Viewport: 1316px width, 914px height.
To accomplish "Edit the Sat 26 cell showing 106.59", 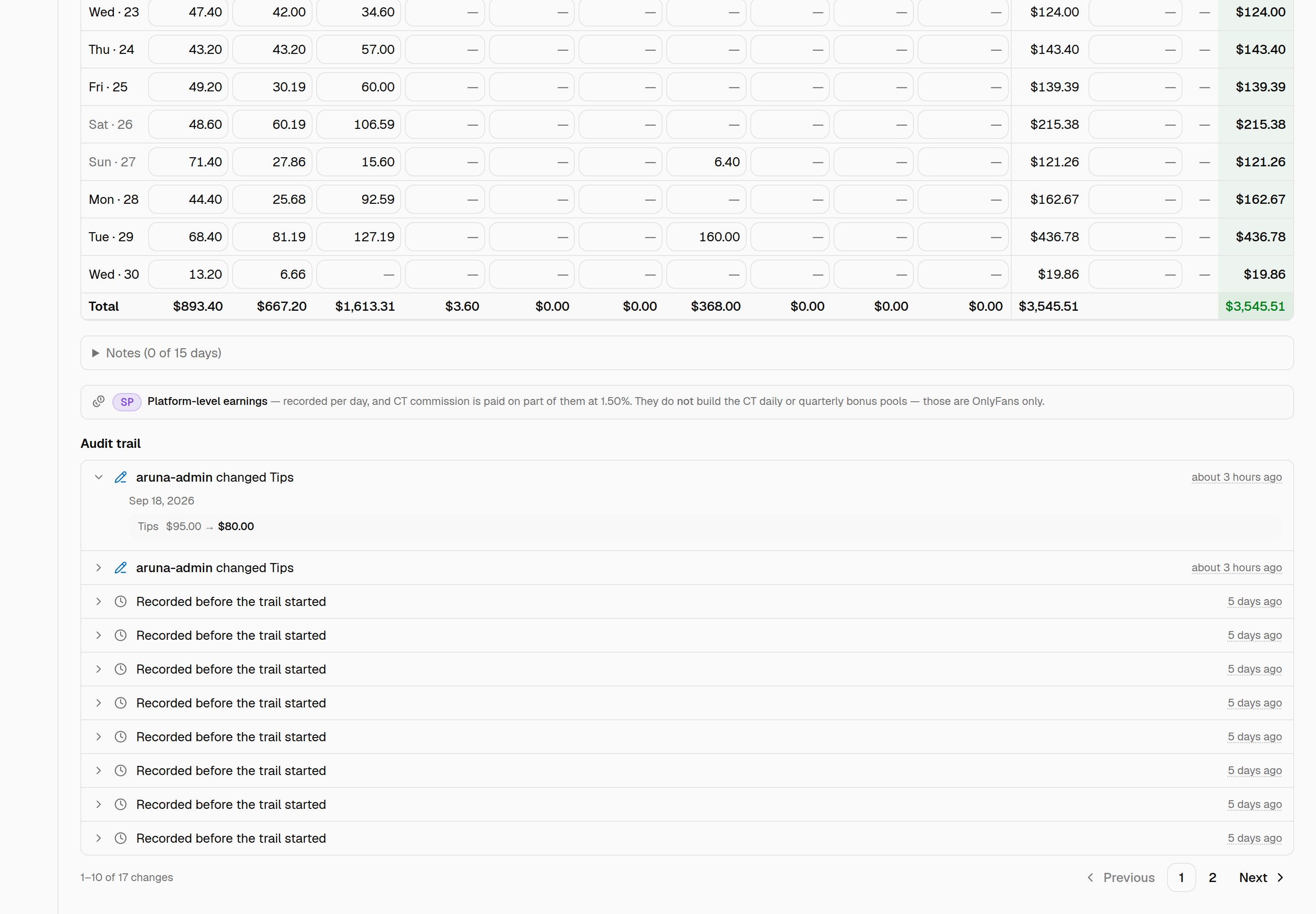I will [359, 125].
